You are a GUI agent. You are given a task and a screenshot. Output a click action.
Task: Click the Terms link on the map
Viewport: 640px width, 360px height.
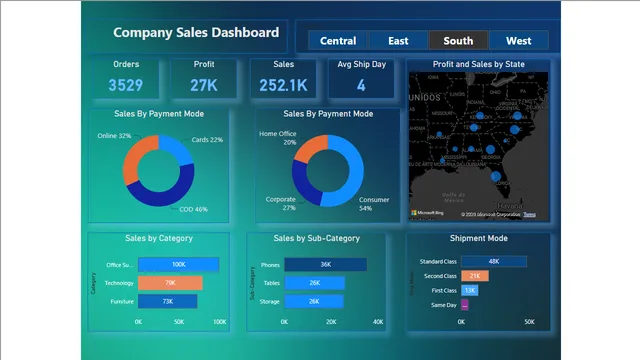[x=529, y=214]
